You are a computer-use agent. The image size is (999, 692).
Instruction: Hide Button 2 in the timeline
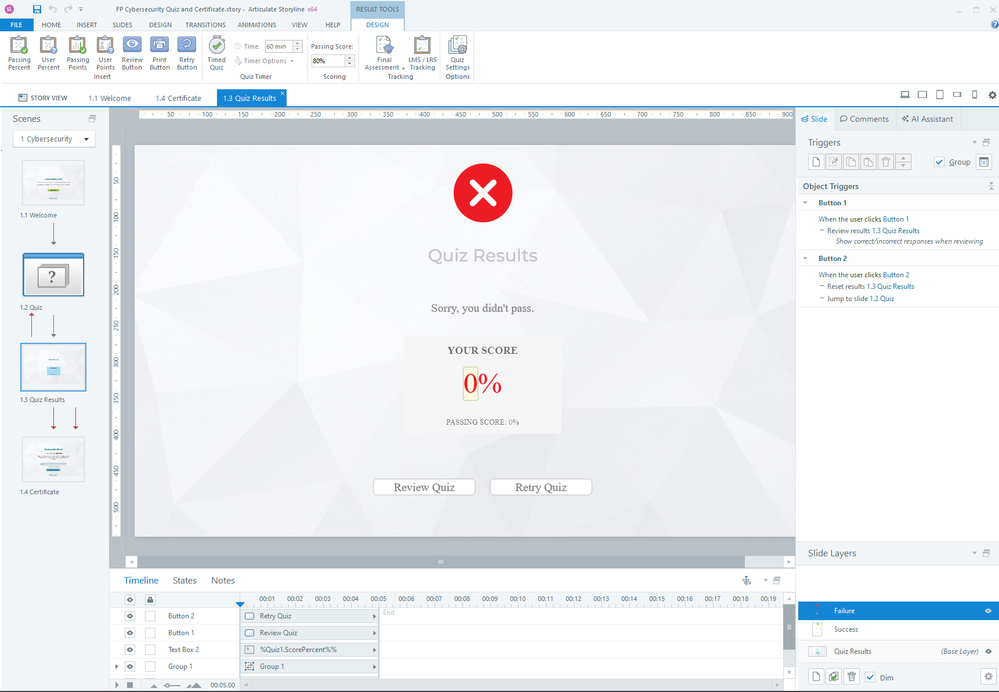(x=129, y=616)
